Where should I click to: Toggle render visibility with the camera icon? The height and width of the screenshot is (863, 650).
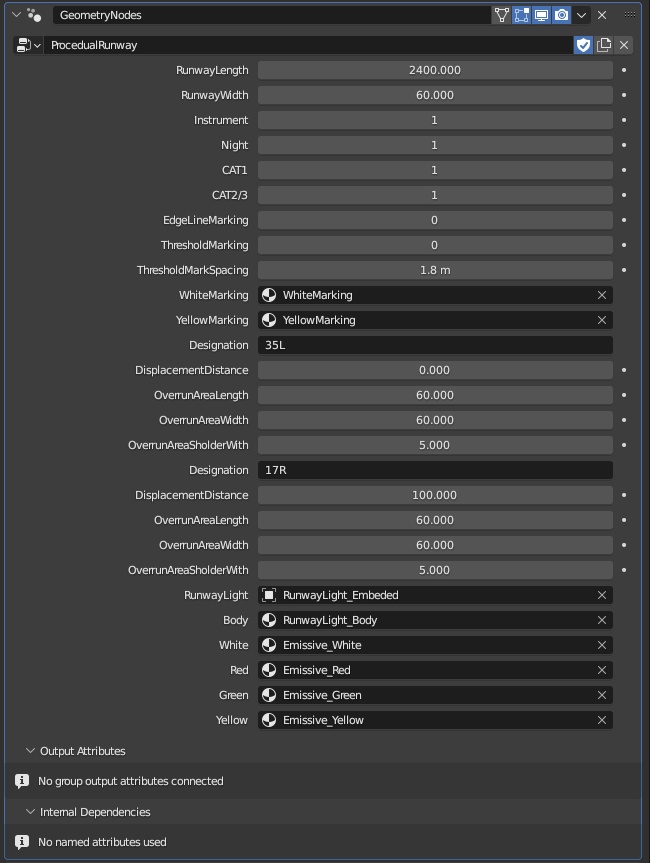coord(561,15)
